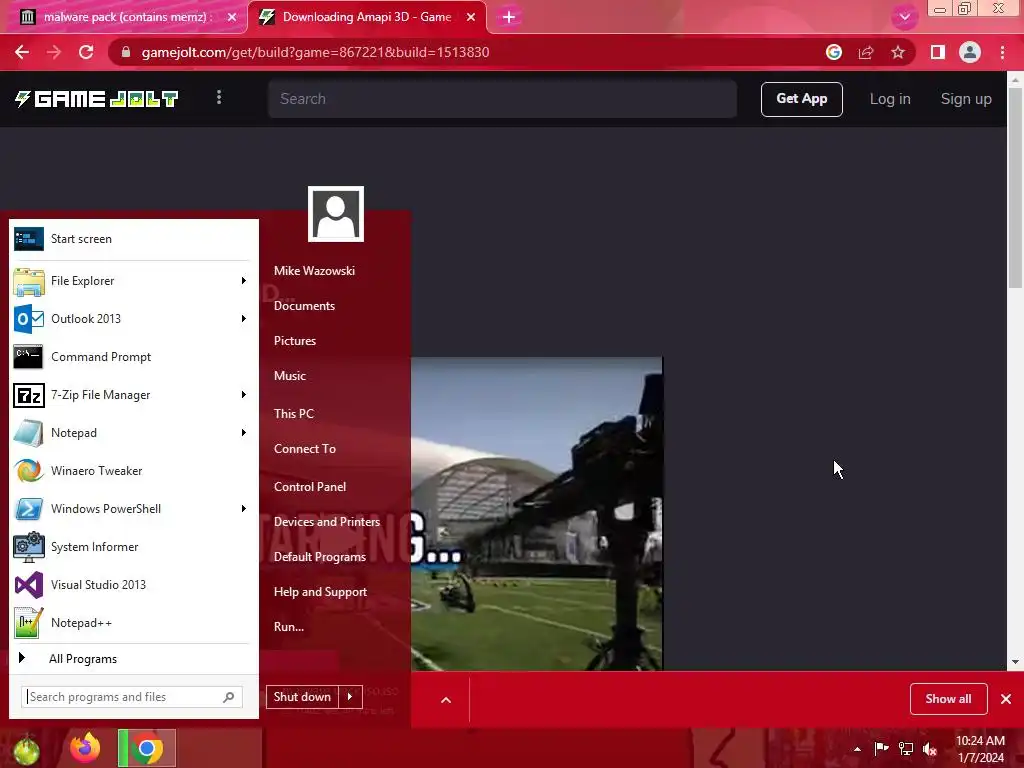Open Windows PowerShell icon
This screenshot has width=1024, height=768.
[29, 509]
